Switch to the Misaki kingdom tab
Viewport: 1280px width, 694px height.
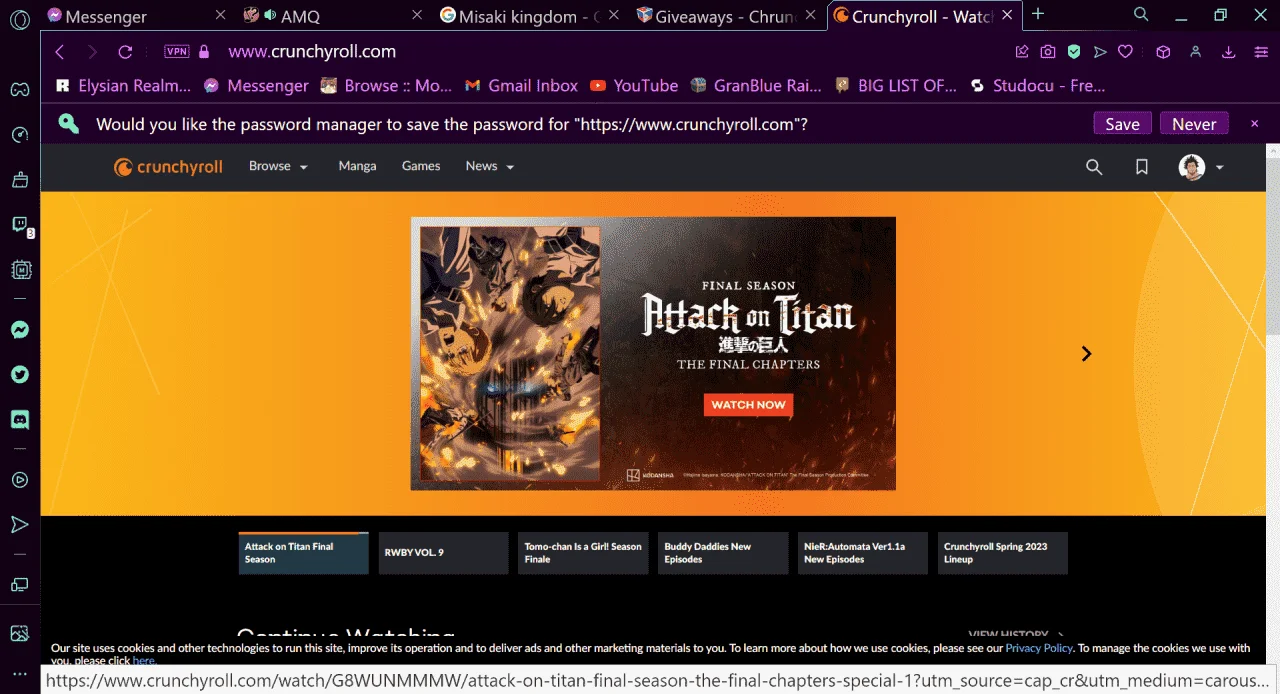pos(530,16)
